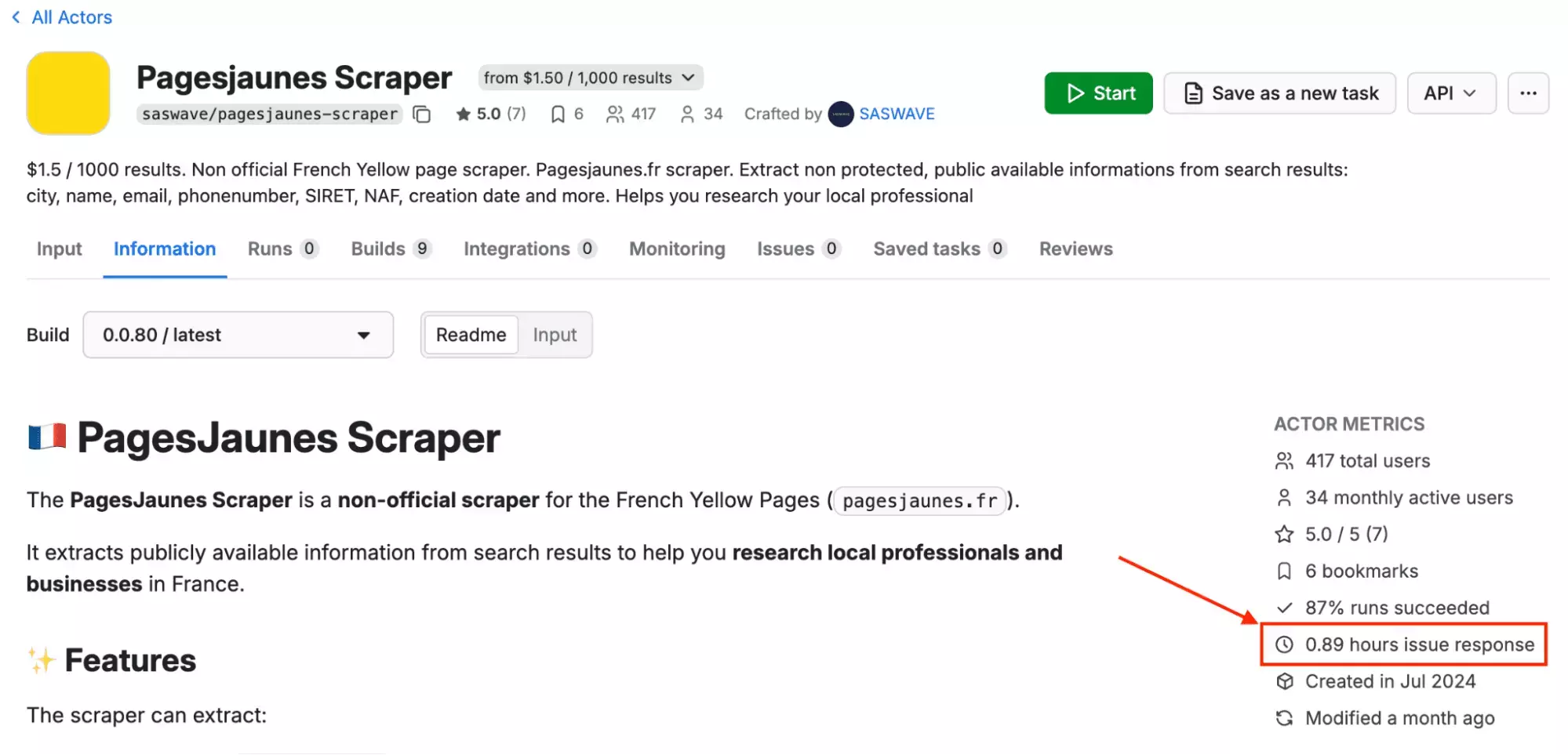Click the 34 monthly active users icon
The height and width of the screenshot is (755, 1568).
point(1284,498)
